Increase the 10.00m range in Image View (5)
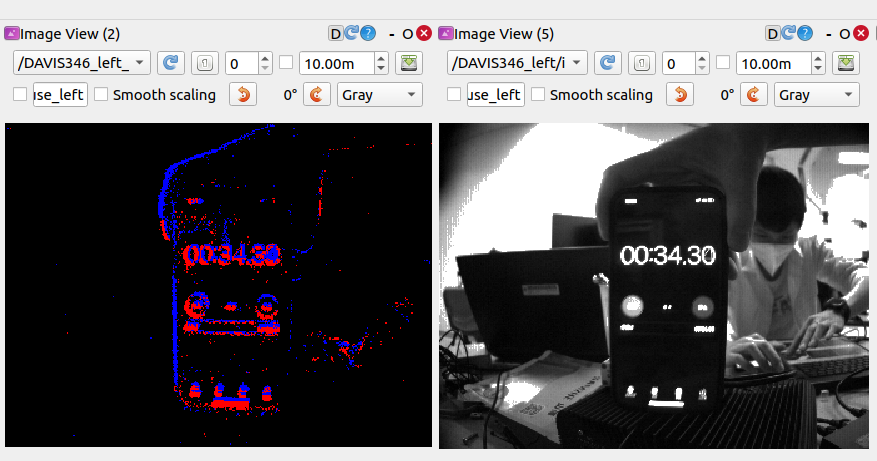 [818, 58]
